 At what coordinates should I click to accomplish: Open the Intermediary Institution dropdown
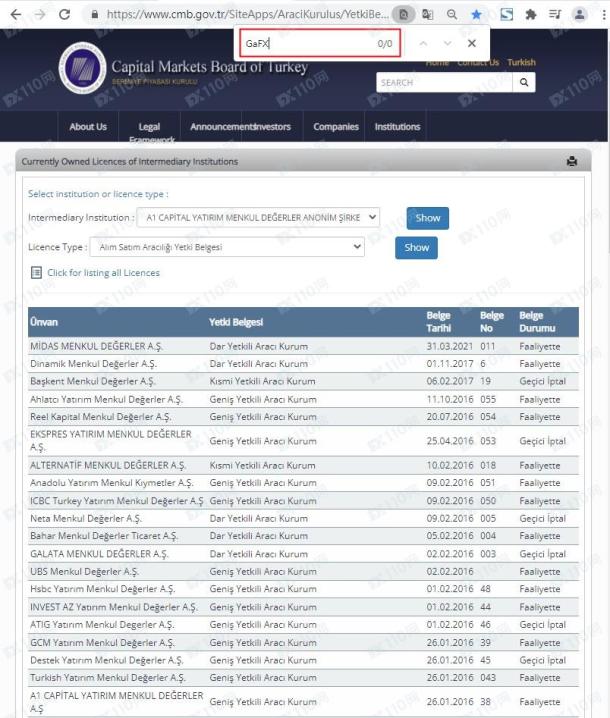coord(258,218)
